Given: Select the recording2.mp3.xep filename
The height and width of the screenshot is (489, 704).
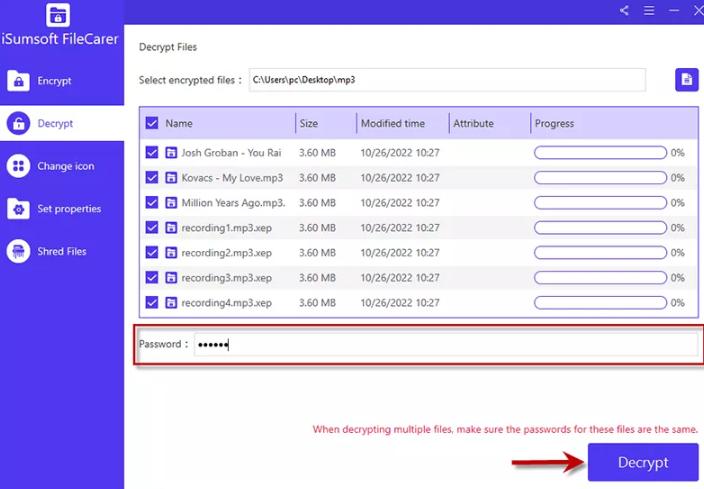Looking at the screenshot, I should coord(226,253).
